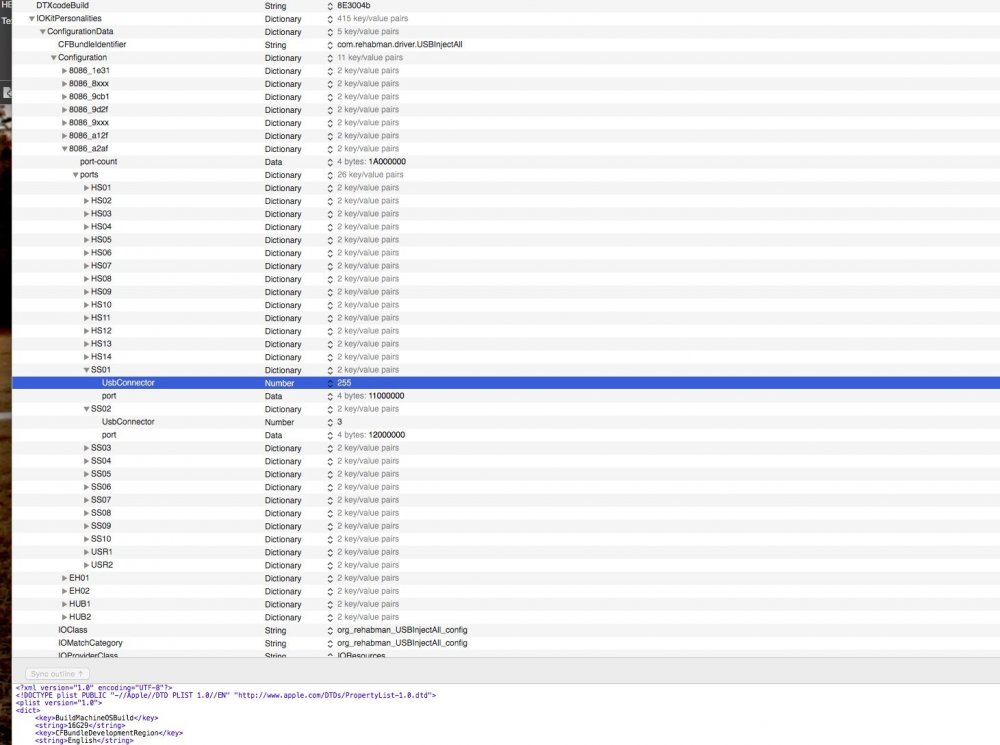Select the port-count value 1A000000
Viewport: 1000px width, 745px height.
click(387, 161)
